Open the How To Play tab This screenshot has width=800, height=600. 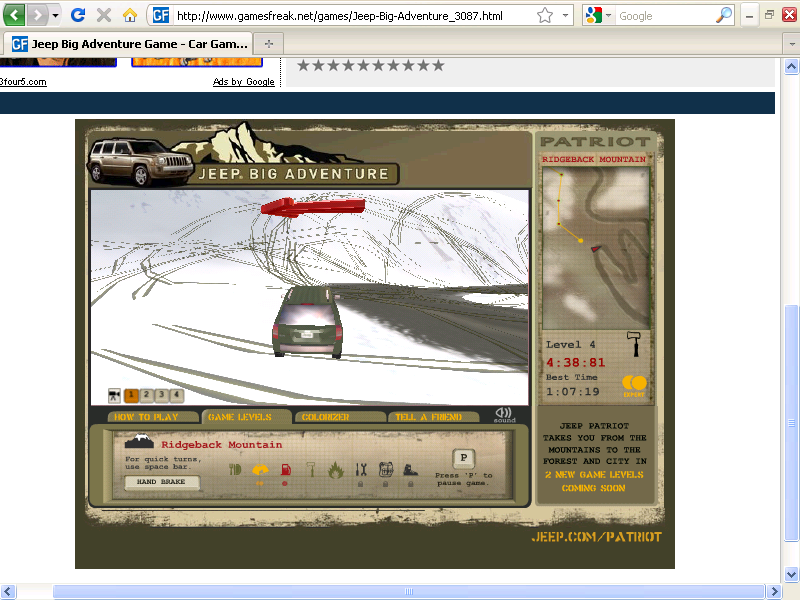click(x=153, y=417)
